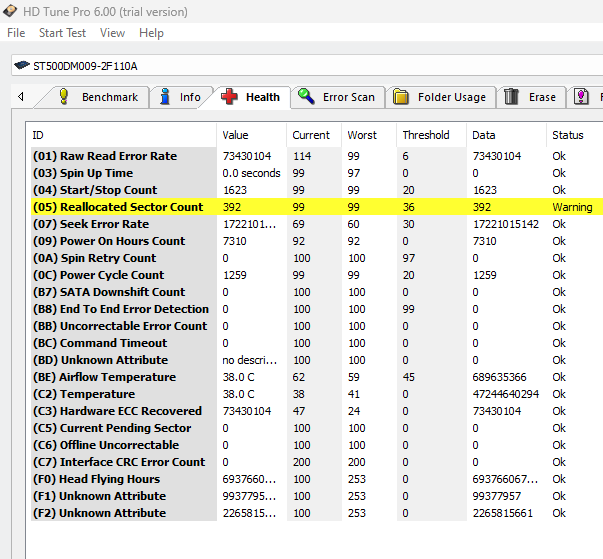Select the (09) Power On Hours Count row
Image resolution: width=603 pixels, height=559 pixels.
point(317,241)
